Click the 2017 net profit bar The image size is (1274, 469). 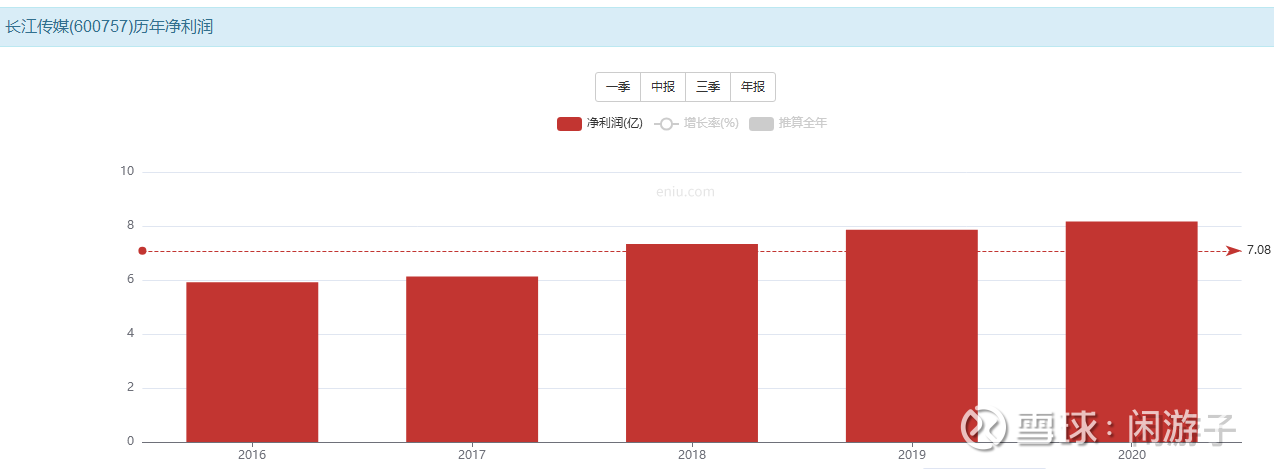point(472,359)
